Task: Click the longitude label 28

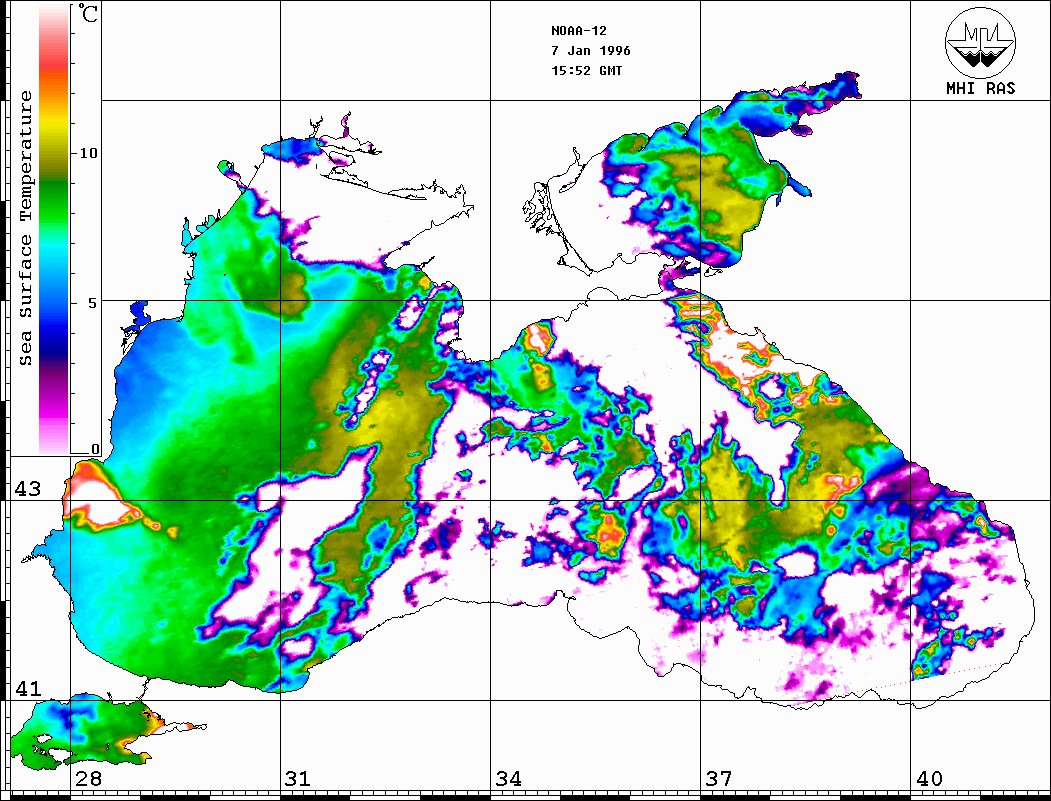Action: click(88, 778)
